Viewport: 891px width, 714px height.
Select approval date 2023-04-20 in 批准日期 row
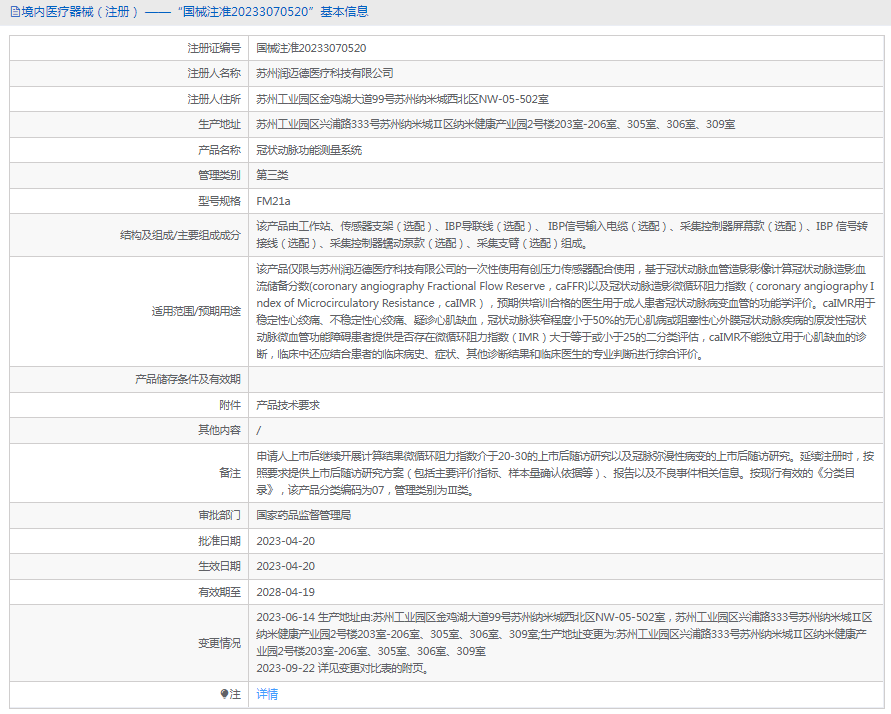(x=285, y=541)
